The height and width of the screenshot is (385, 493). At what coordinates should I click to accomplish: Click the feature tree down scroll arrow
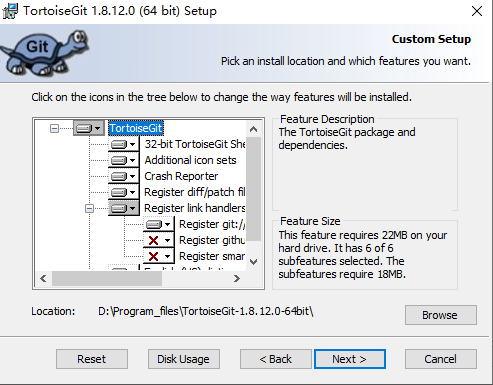tap(253, 262)
